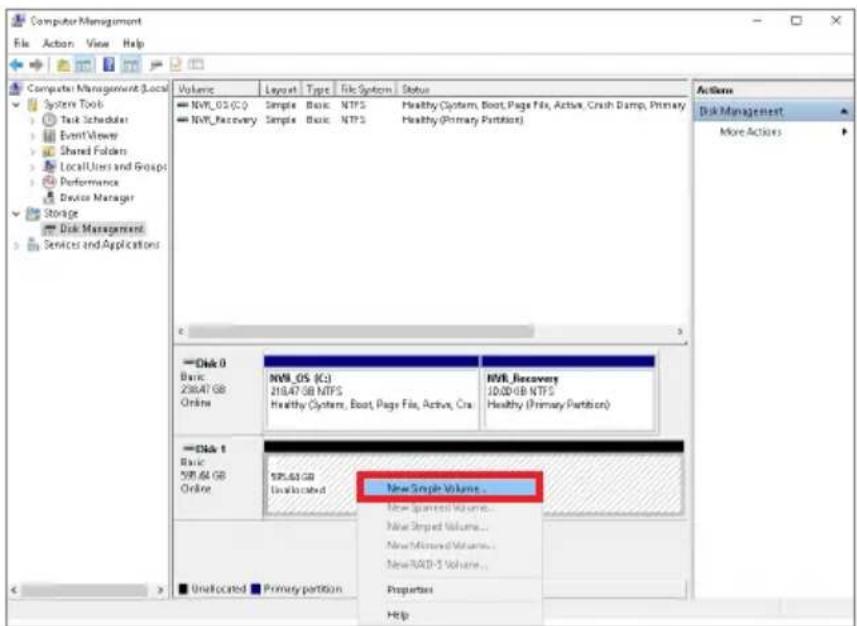Expand the Services and Applications node
The height and width of the screenshot is (626, 857).
[16, 245]
